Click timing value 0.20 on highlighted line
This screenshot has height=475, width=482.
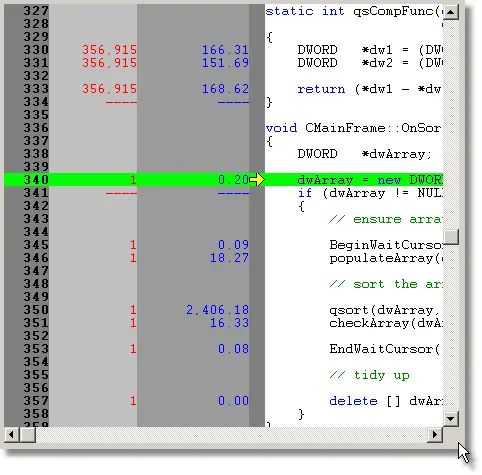coord(233,180)
